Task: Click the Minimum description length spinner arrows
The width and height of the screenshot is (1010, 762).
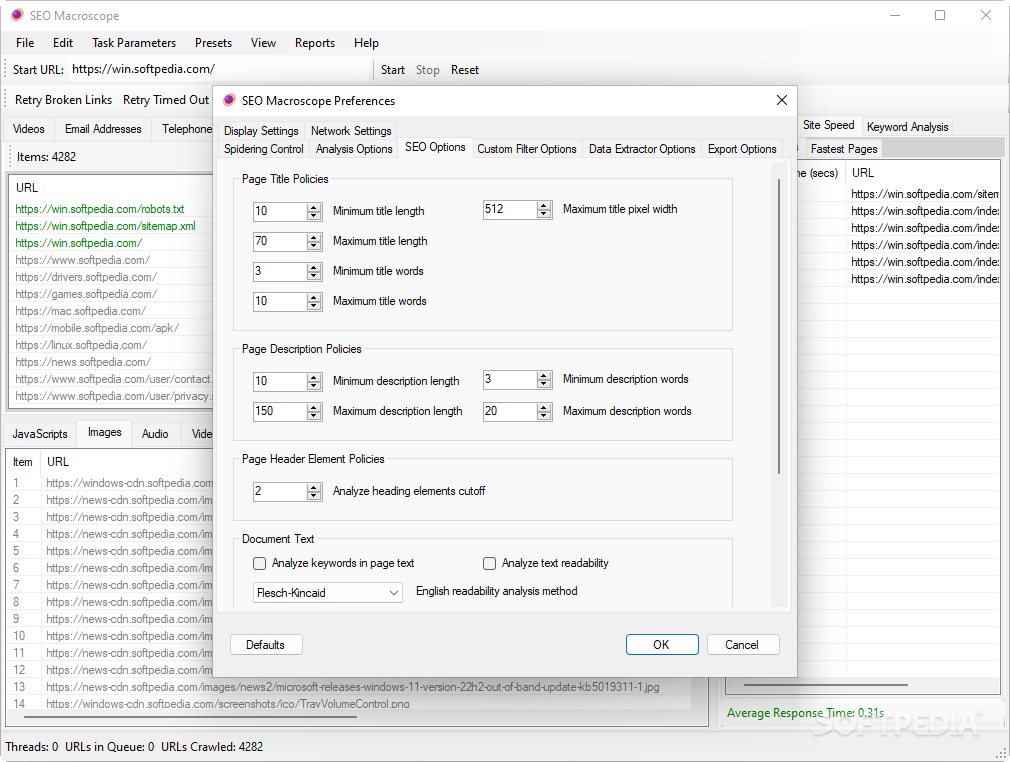Action: 314,381
